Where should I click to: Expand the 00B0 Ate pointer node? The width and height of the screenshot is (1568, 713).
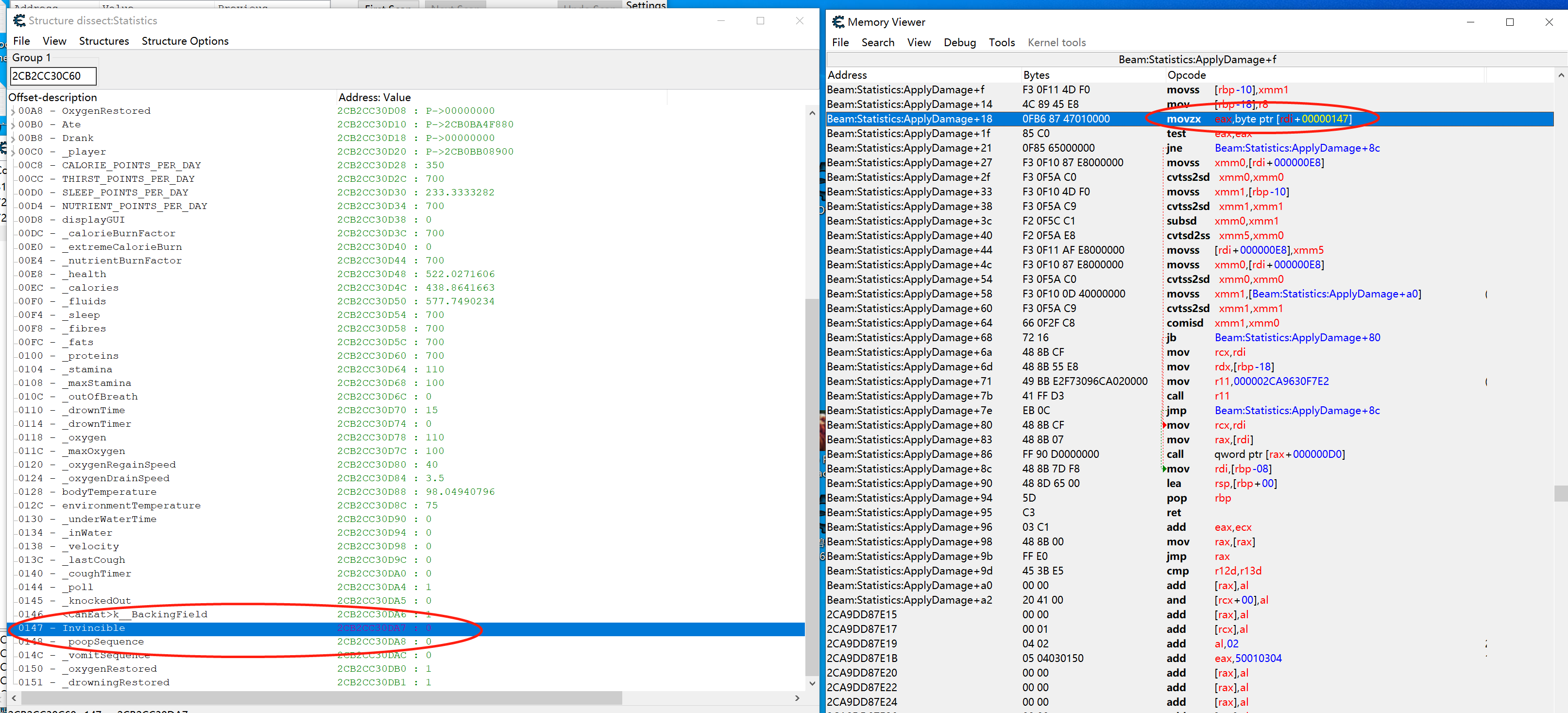pos(13,125)
